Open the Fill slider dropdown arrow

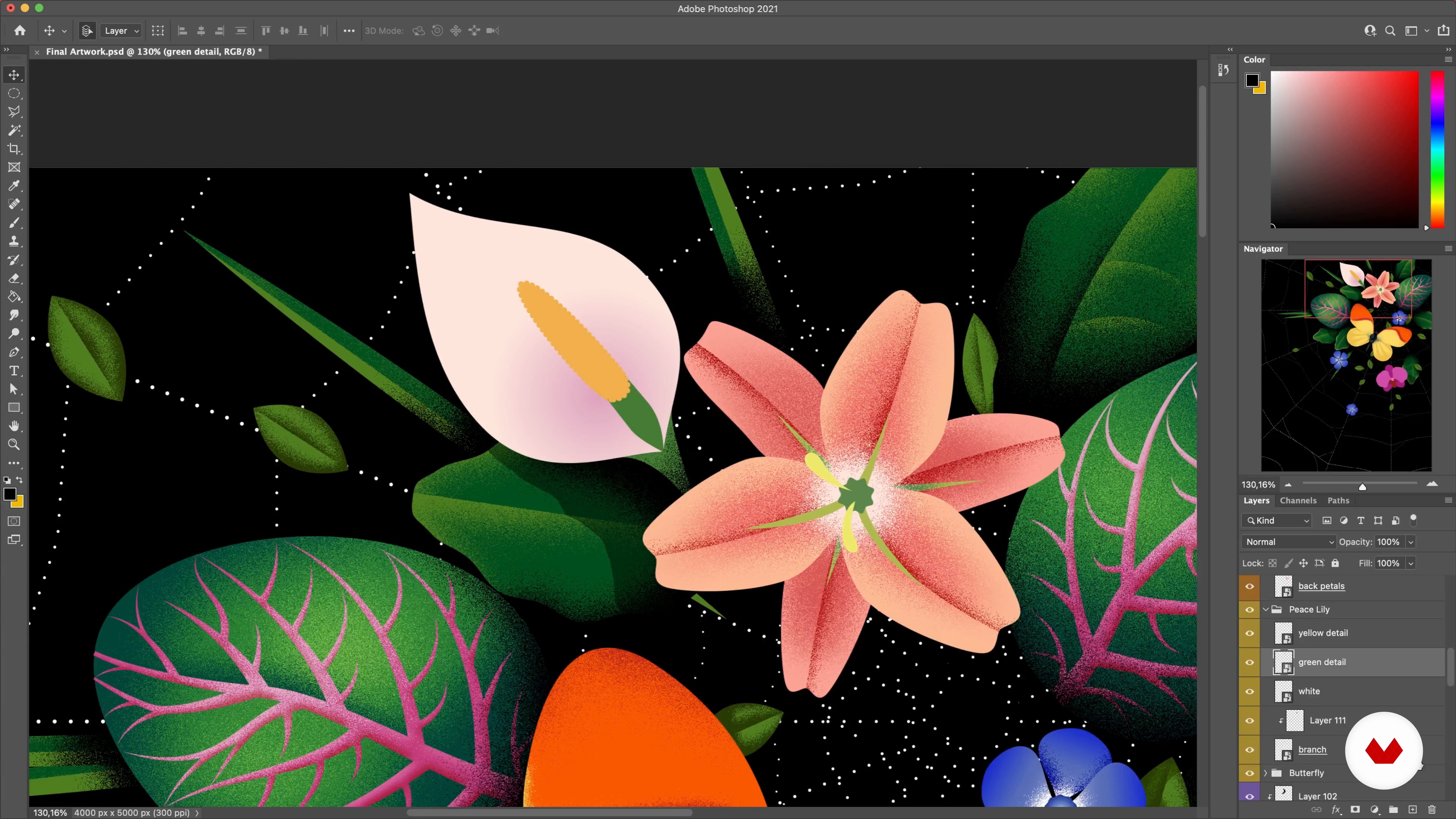pyautogui.click(x=1411, y=563)
